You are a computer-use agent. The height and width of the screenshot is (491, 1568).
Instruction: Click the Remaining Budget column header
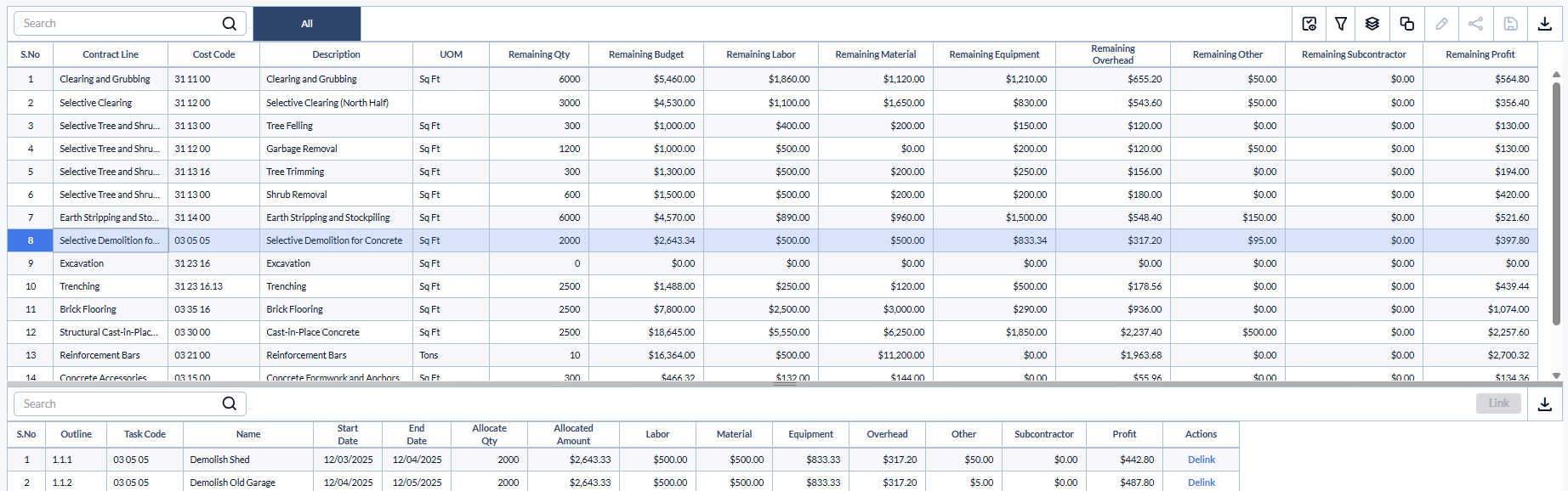click(x=646, y=54)
